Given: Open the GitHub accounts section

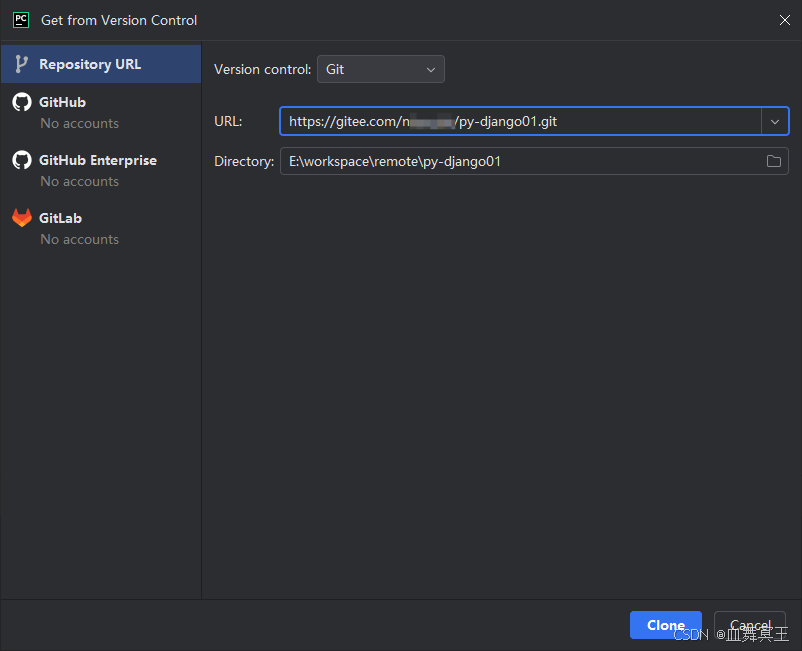Looking at the screenshot, I should 101,112.
